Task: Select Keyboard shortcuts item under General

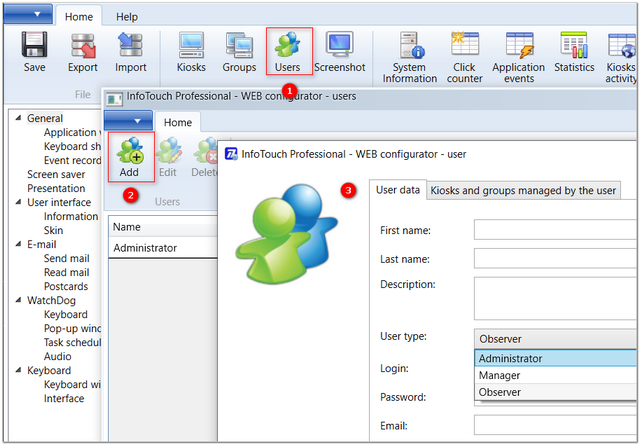Action: point(72,146)
